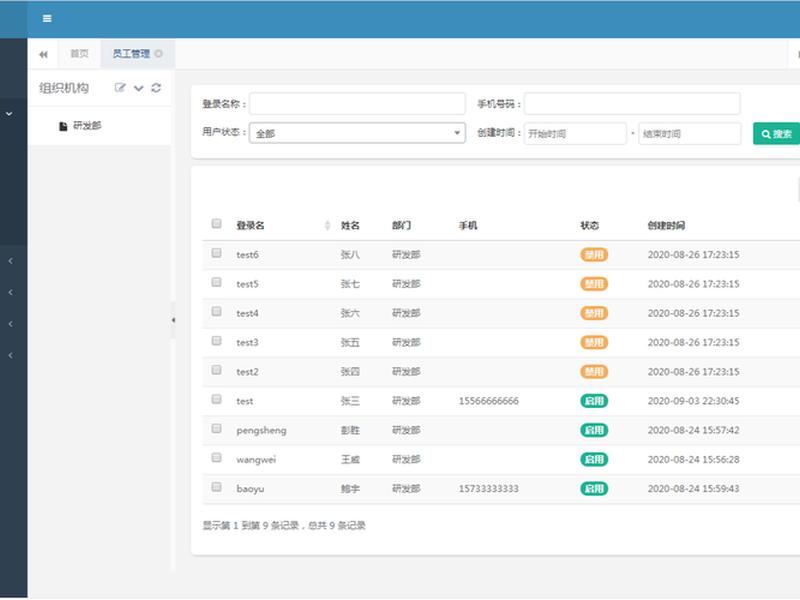Check the row checkbox for test4

tap(216, 311)
